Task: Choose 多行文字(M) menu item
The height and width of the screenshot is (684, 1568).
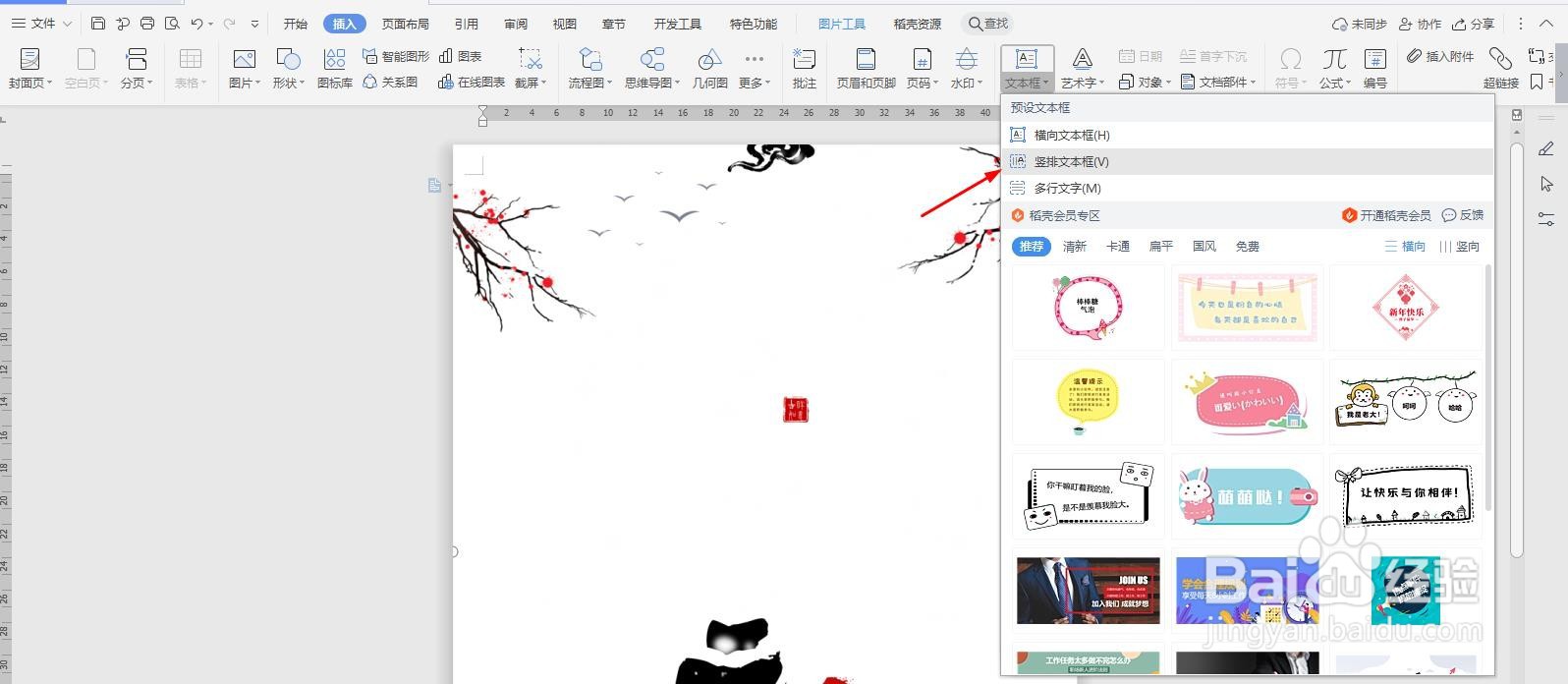Action: [1247, 188]
